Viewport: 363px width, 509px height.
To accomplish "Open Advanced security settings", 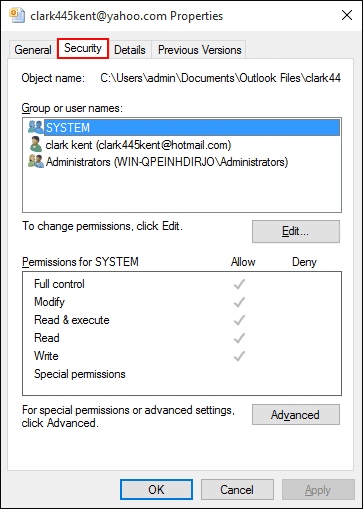I will [x=296, y=415].
